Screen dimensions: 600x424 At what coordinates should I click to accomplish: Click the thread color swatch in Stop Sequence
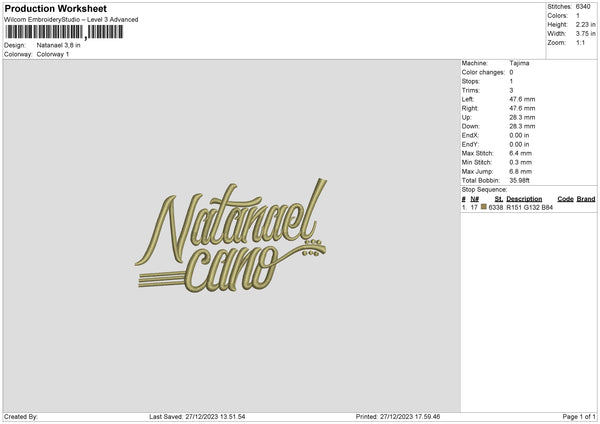(x=484, y=207)
